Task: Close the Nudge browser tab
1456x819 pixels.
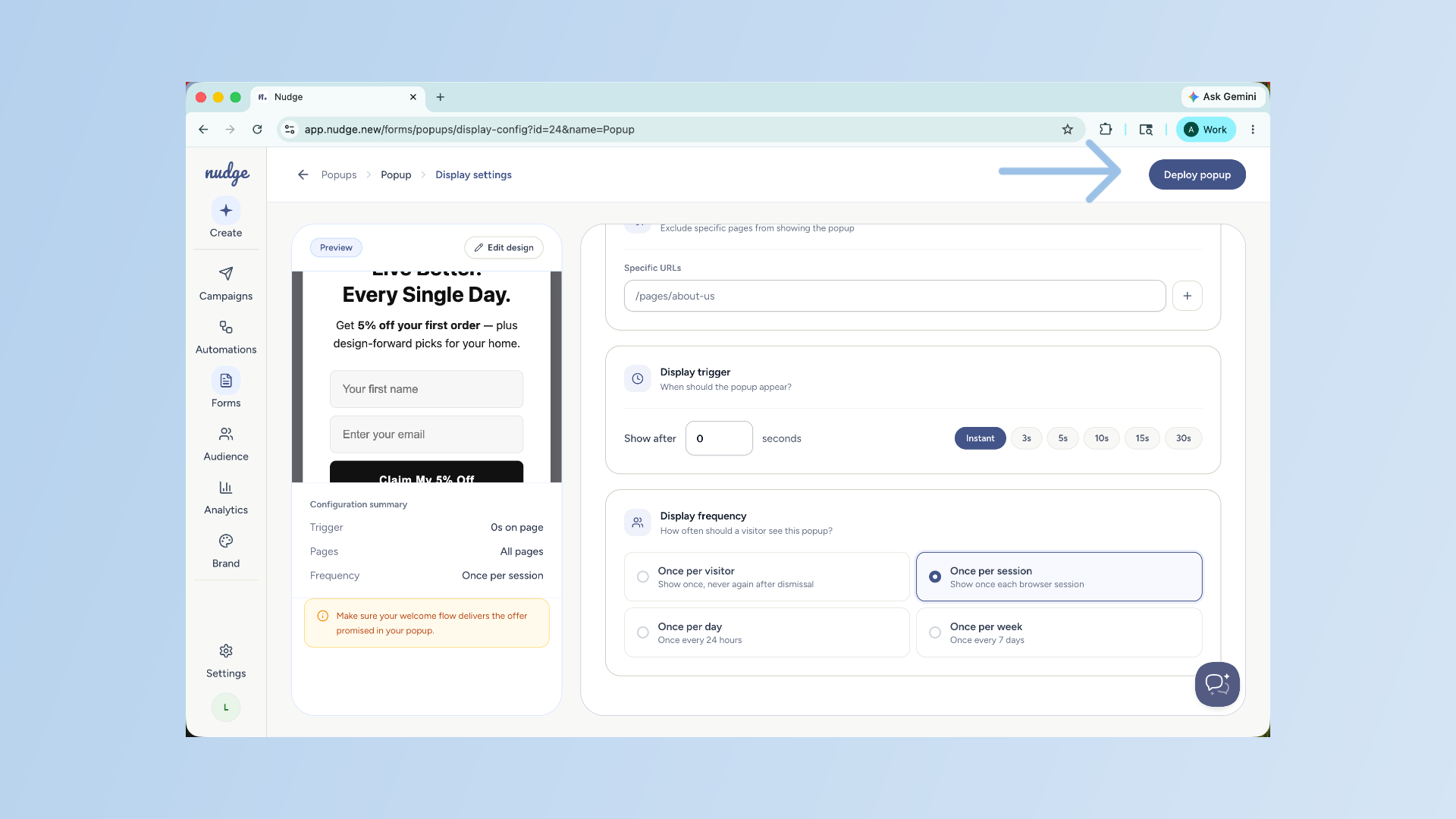Action: 413,97
